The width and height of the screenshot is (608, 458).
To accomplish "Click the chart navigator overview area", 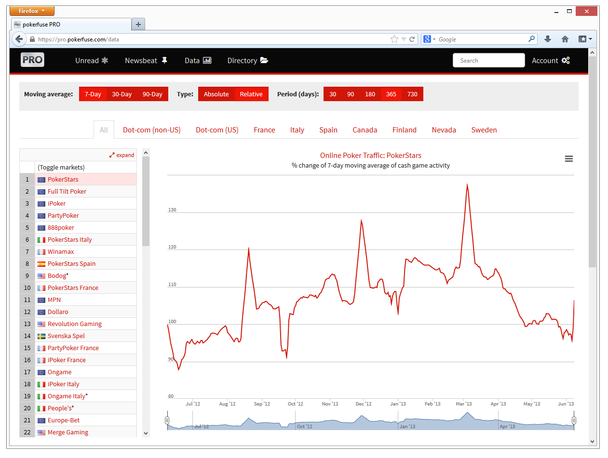I will click(370, 421).
